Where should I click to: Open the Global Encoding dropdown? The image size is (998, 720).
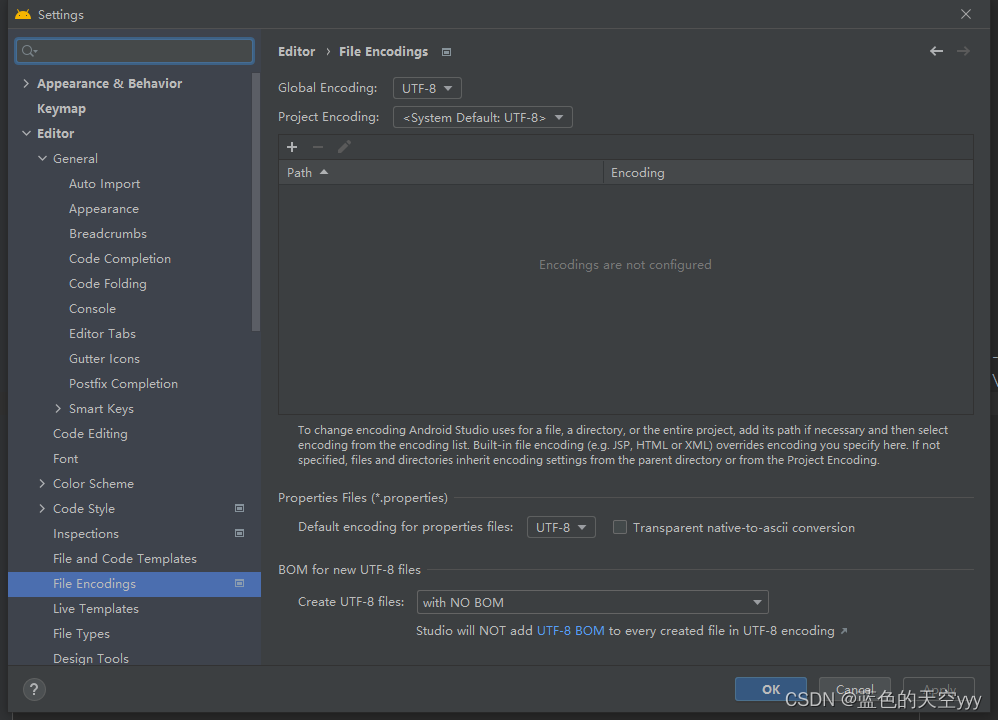[x=427, y=87]
